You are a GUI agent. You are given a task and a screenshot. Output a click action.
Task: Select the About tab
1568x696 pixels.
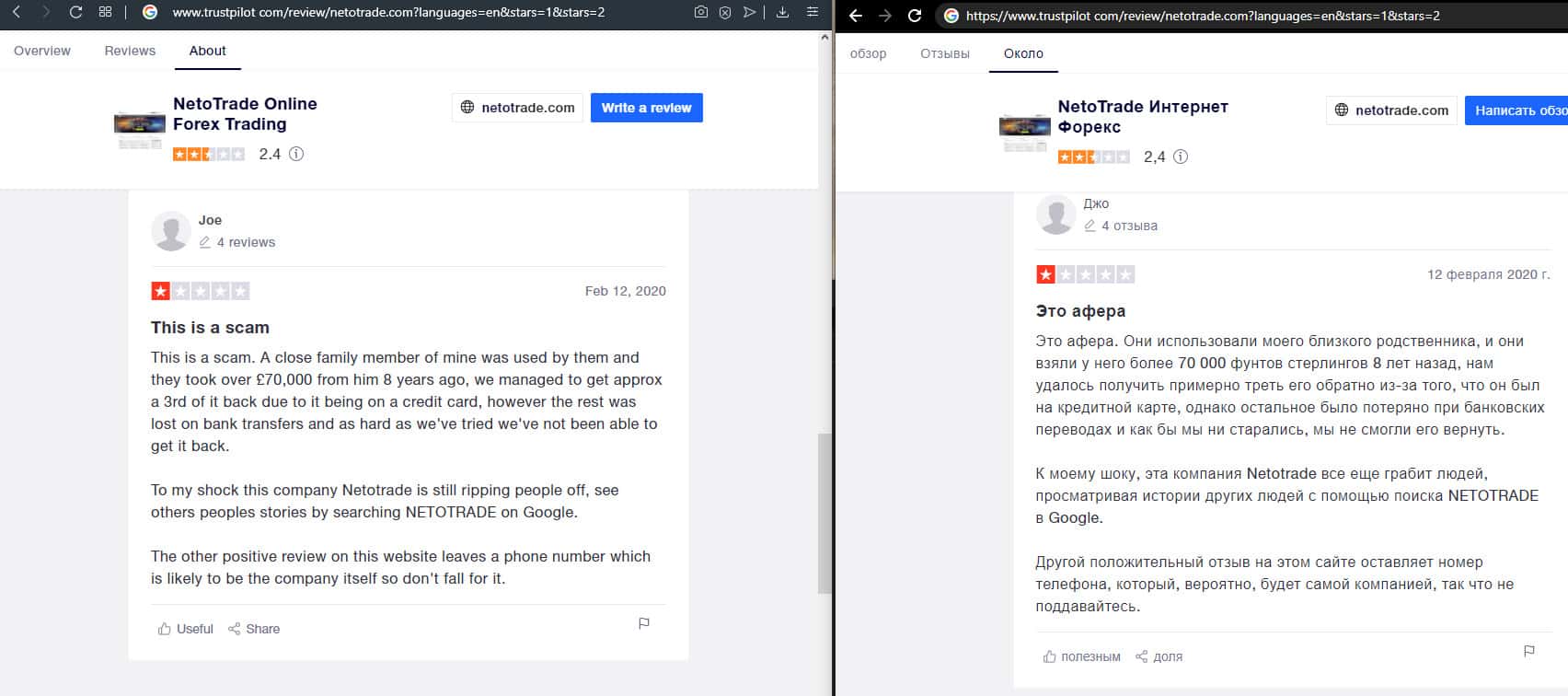[207, 51]
